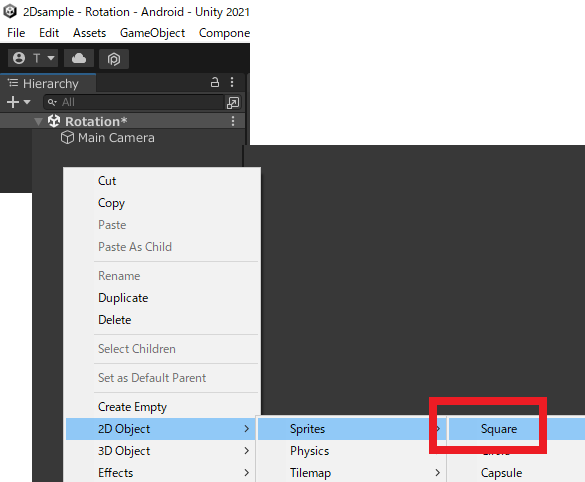
Task: Click the Main Camera cube icon
Action: [x=67, y=137]
